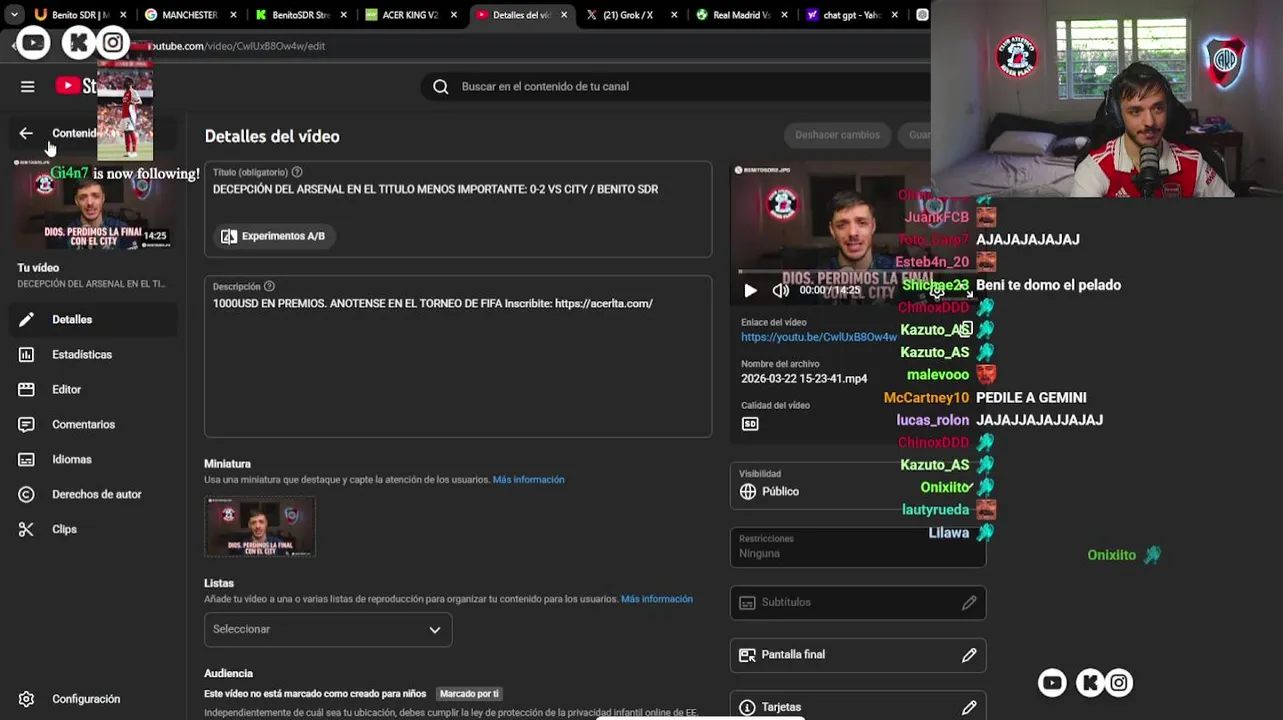
Task: Select Detalles in sidebar
Action: click(x=95, y=320)
